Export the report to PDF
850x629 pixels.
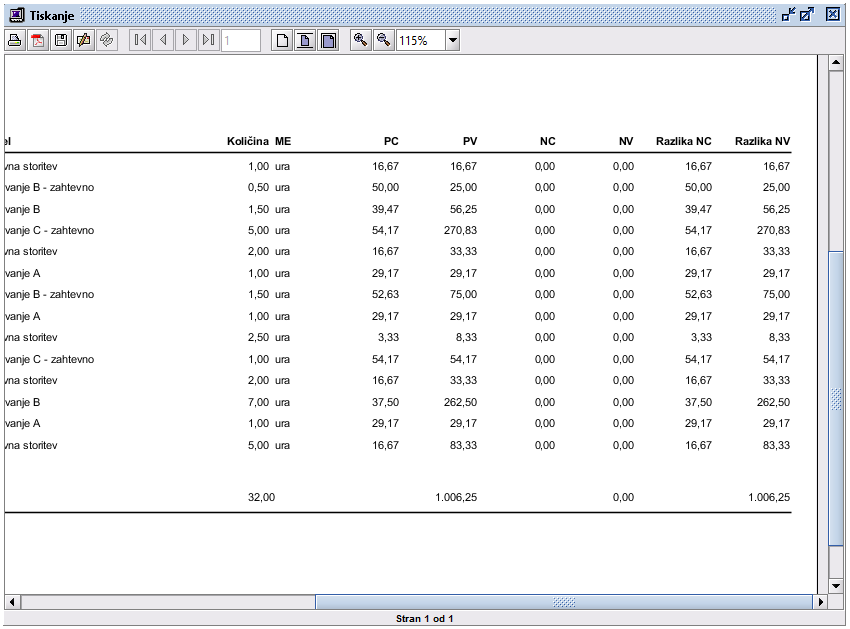click(x=38, y=40)
